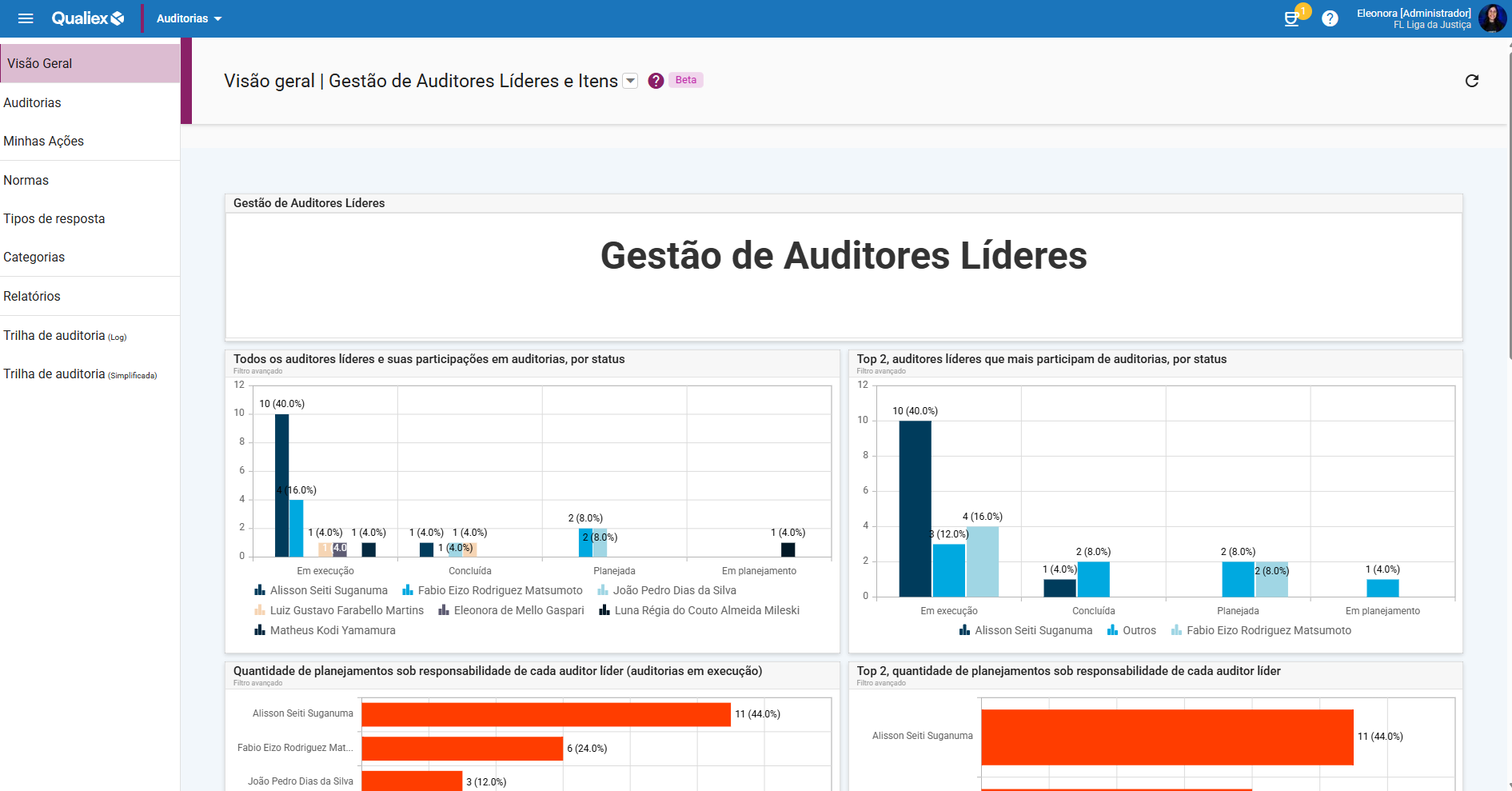Open the hamburger navigation menu

pos(26,18)
